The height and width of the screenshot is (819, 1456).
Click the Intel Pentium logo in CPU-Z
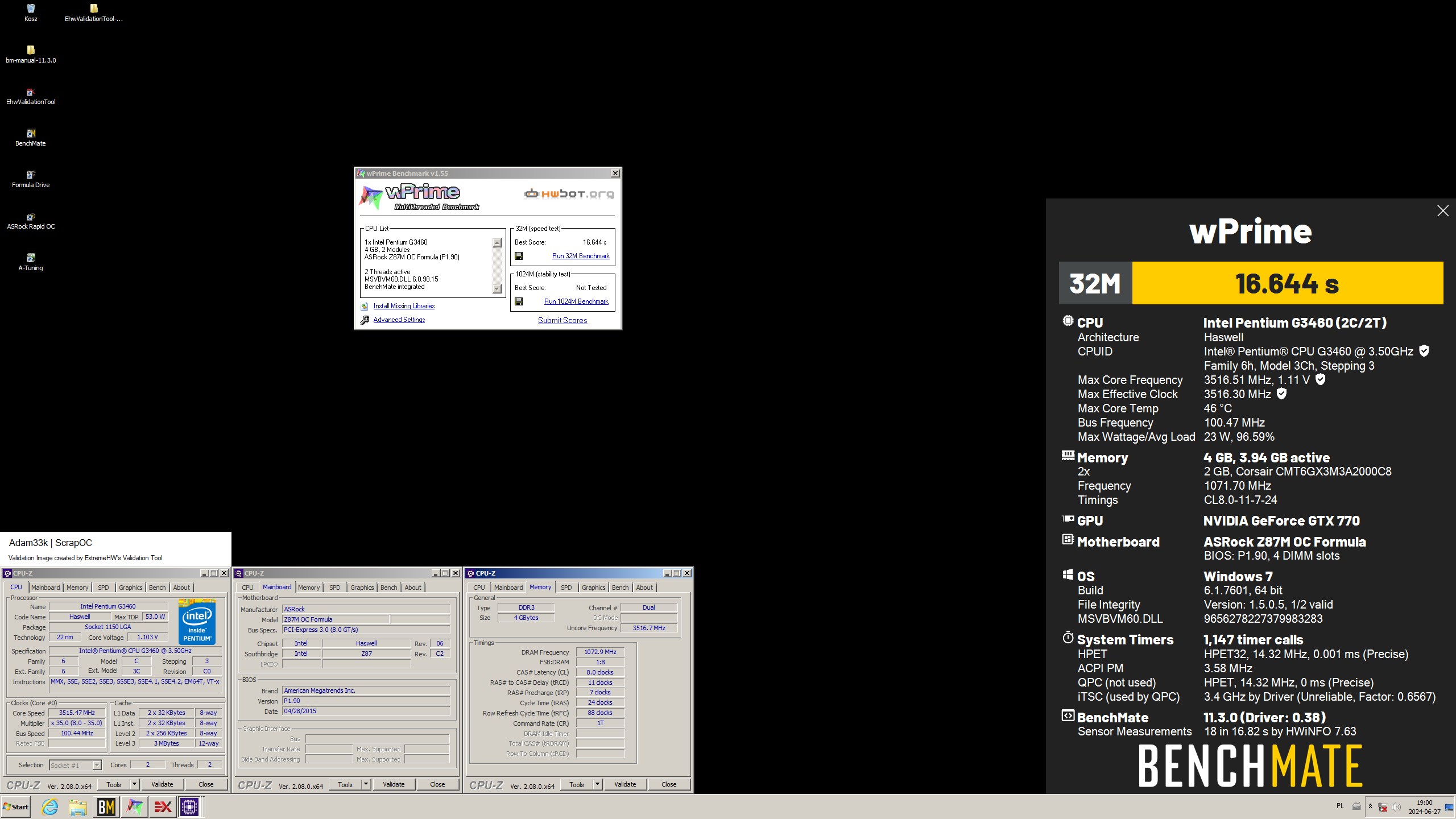point(197,621)
